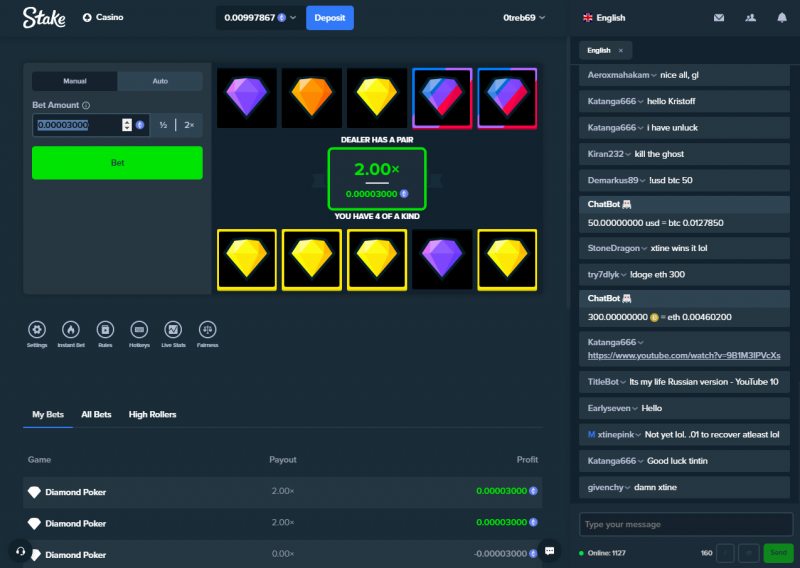
Task: Open the friends icon in header
Action: [751, 18]
